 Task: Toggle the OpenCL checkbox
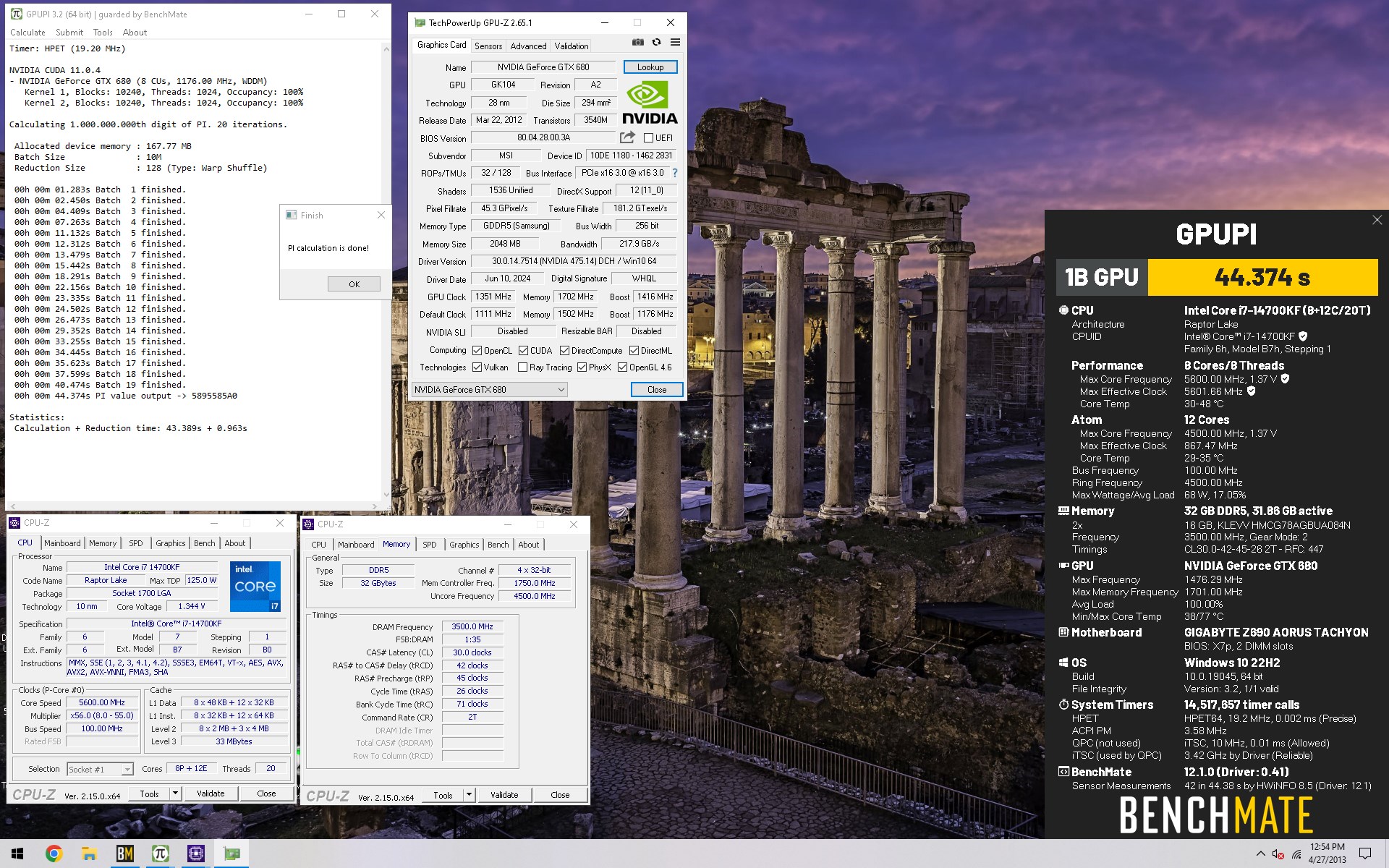click(x=477, y=350)
